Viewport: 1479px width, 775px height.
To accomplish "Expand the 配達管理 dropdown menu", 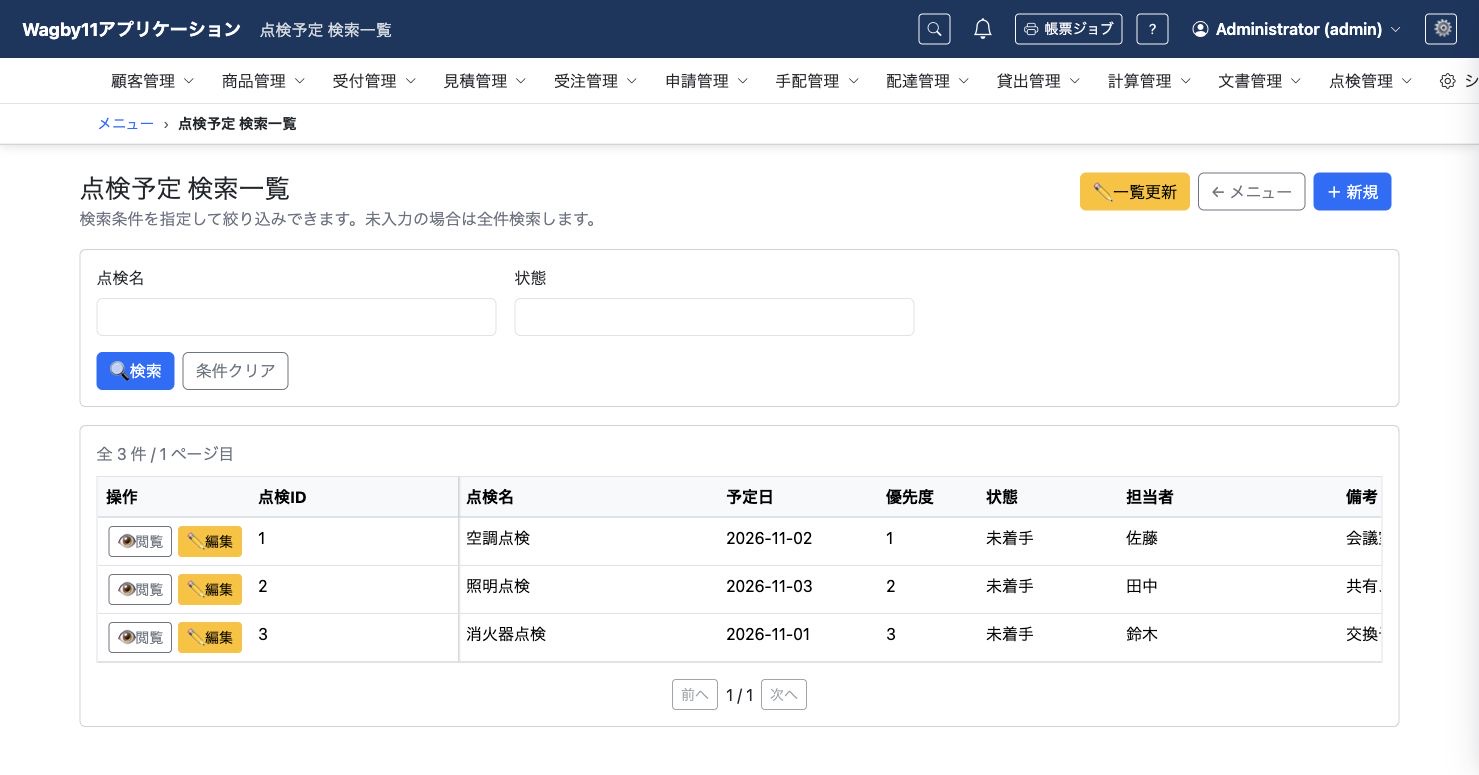I will click(928, 81).
